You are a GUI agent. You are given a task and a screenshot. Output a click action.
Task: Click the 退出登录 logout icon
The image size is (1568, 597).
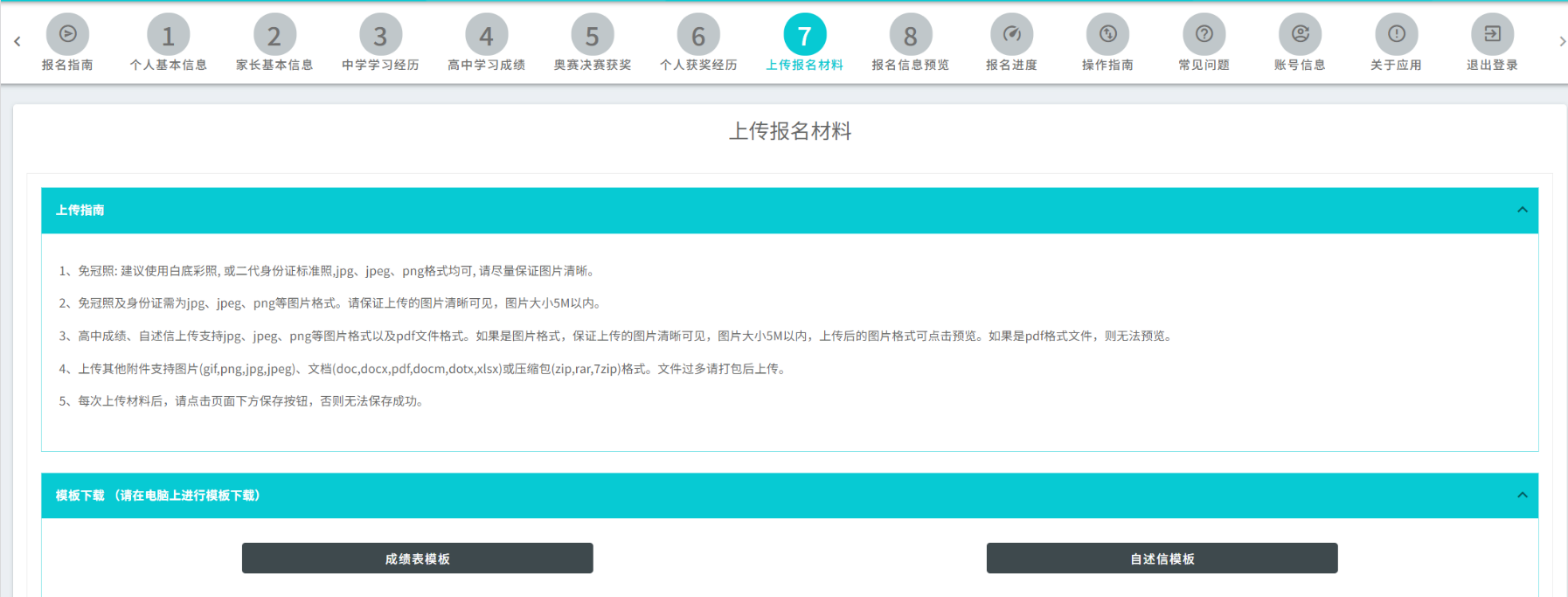pyautogui.click(x=1492, y=35)
